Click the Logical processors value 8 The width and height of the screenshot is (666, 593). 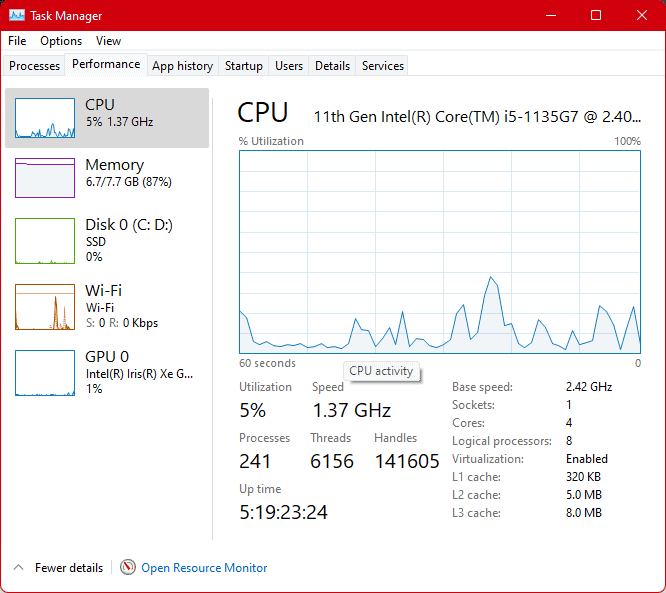(x=569, y=441)
